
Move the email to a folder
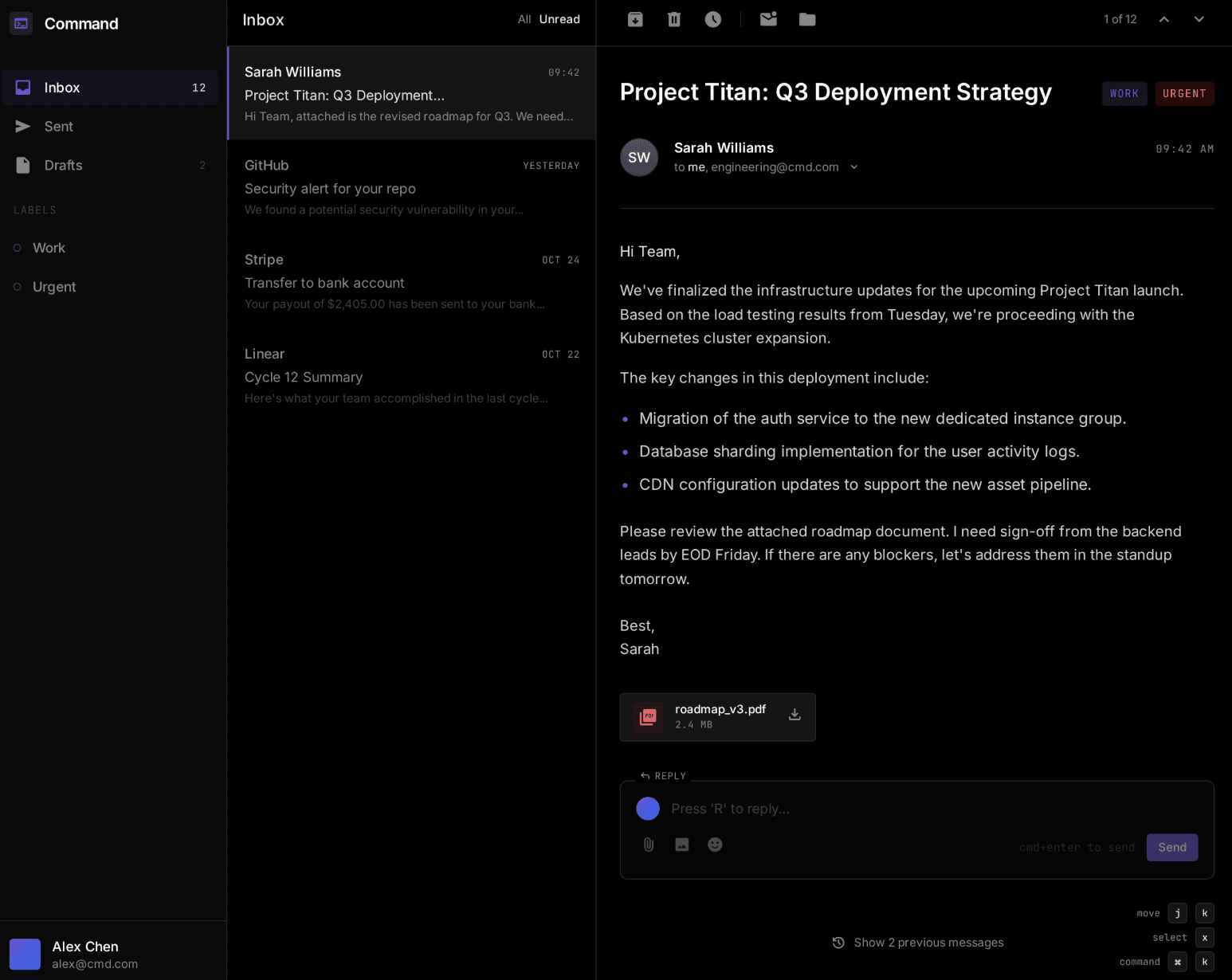pyautogui.click(x=806, y=19)
